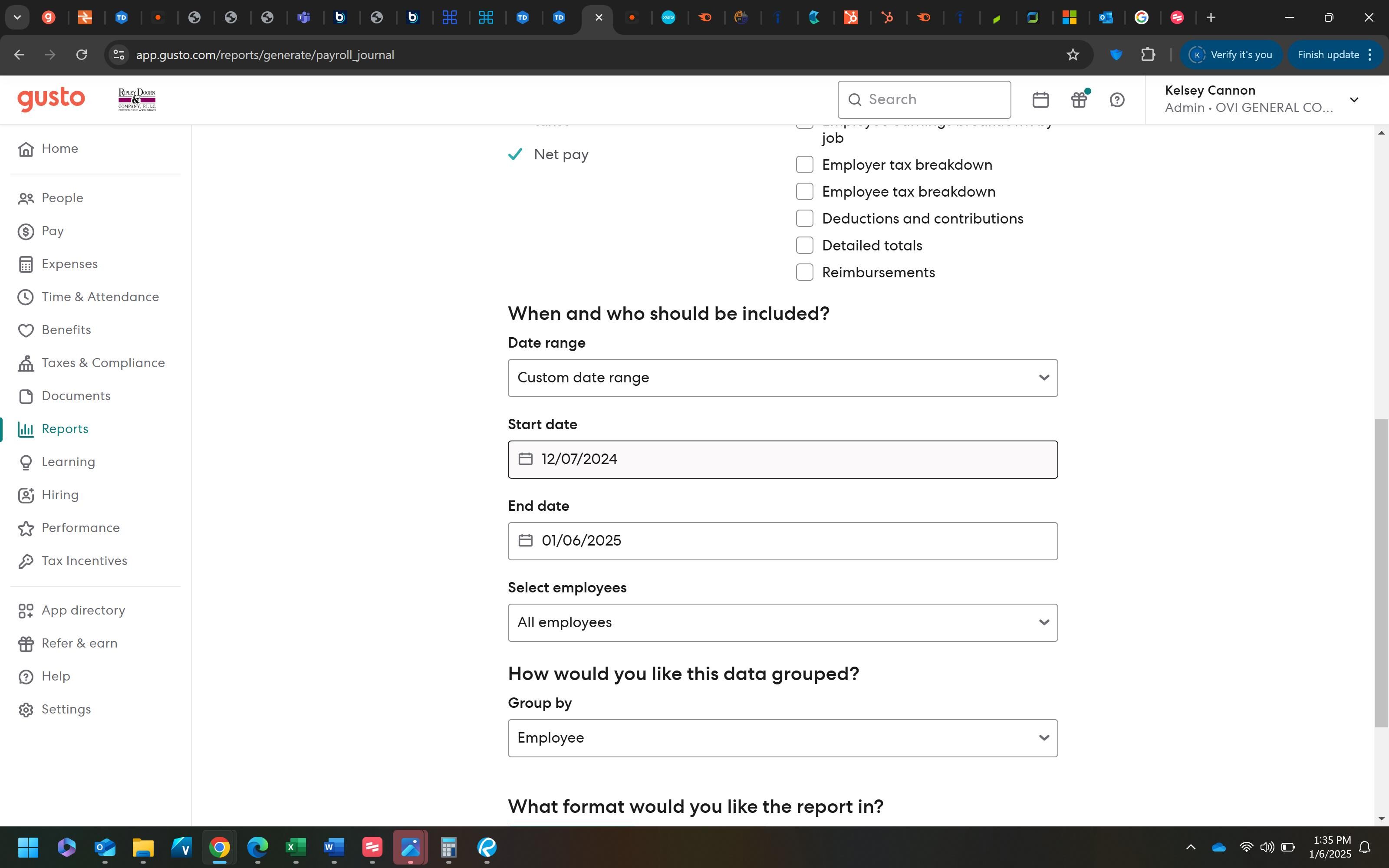Enable Employer tax breakdown checkbox

(804, 165)
